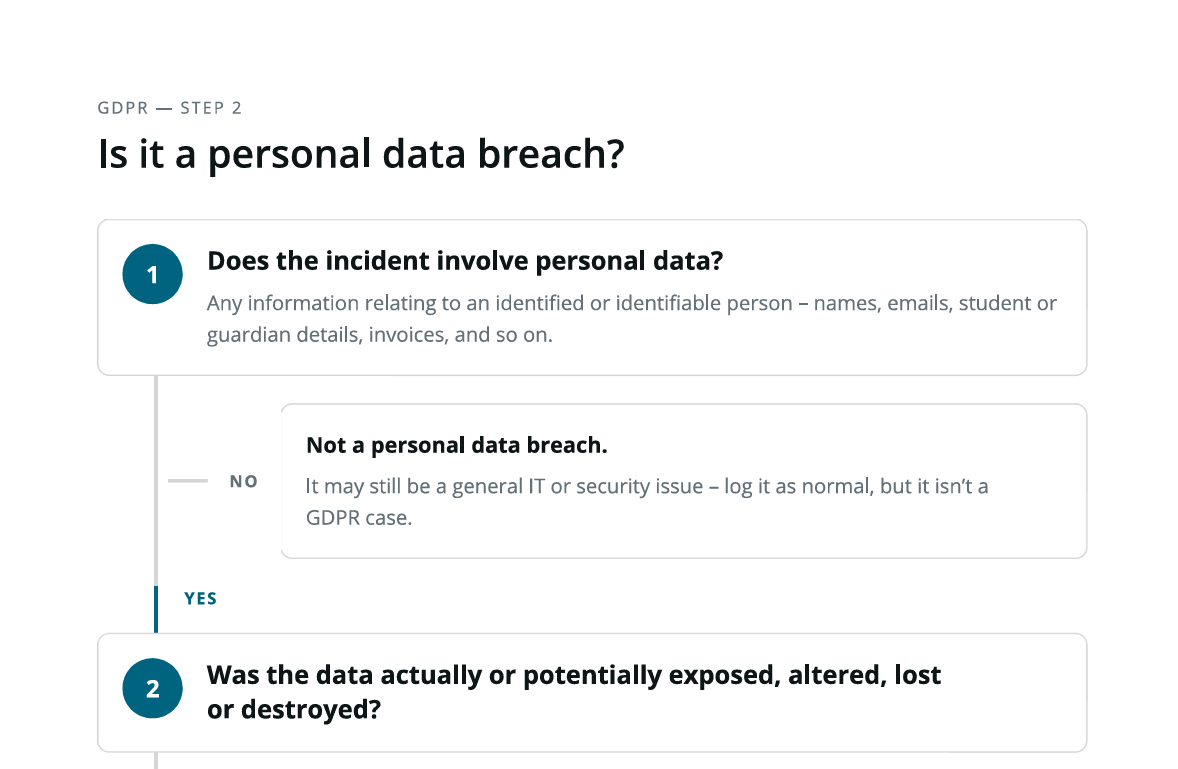Click the number 2 step circle
This screenshot has height=769, width=1178.
(x=153, y=689)
